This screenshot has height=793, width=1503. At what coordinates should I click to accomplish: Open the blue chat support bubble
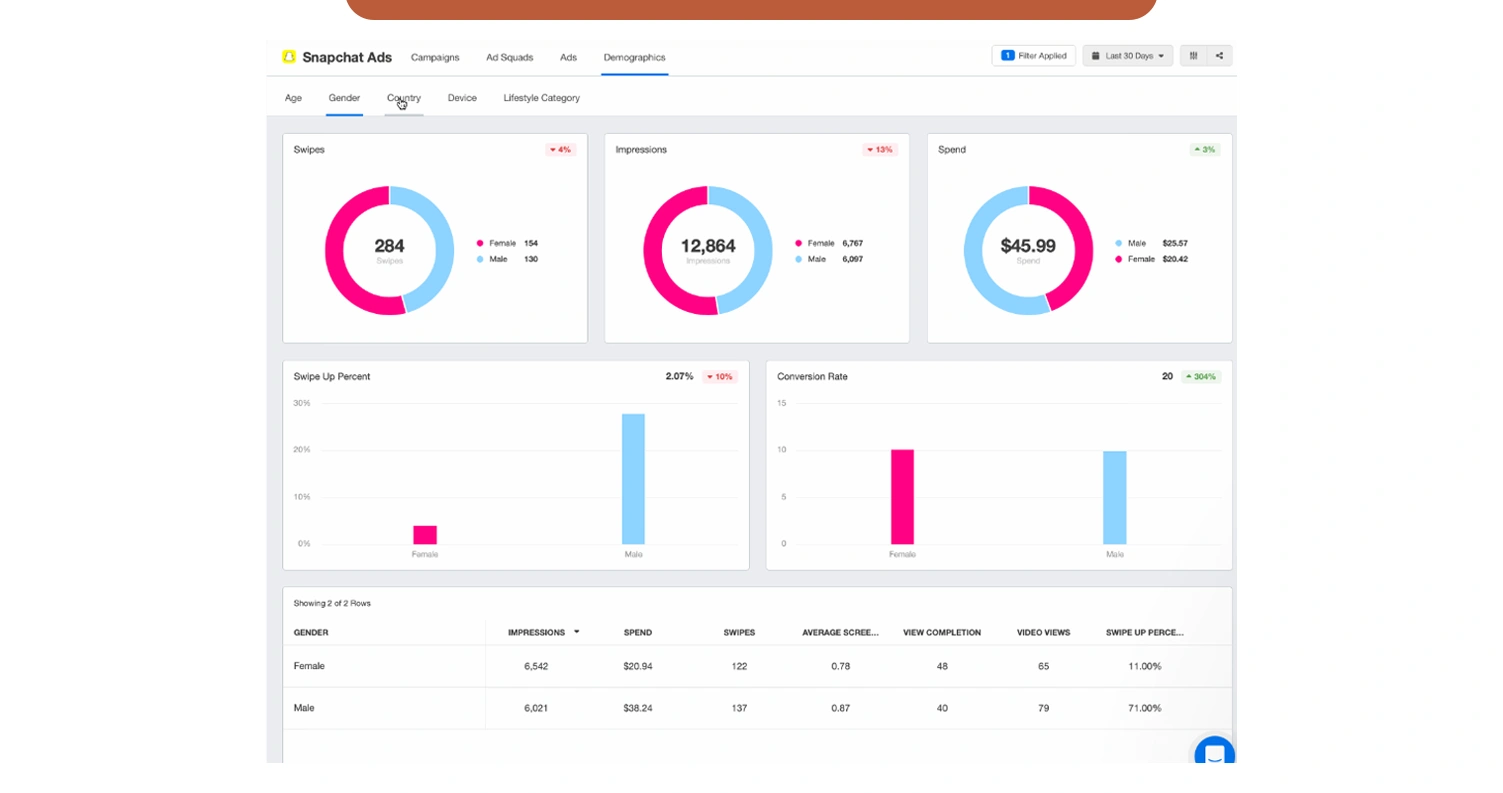click(x=1214, y=756)
